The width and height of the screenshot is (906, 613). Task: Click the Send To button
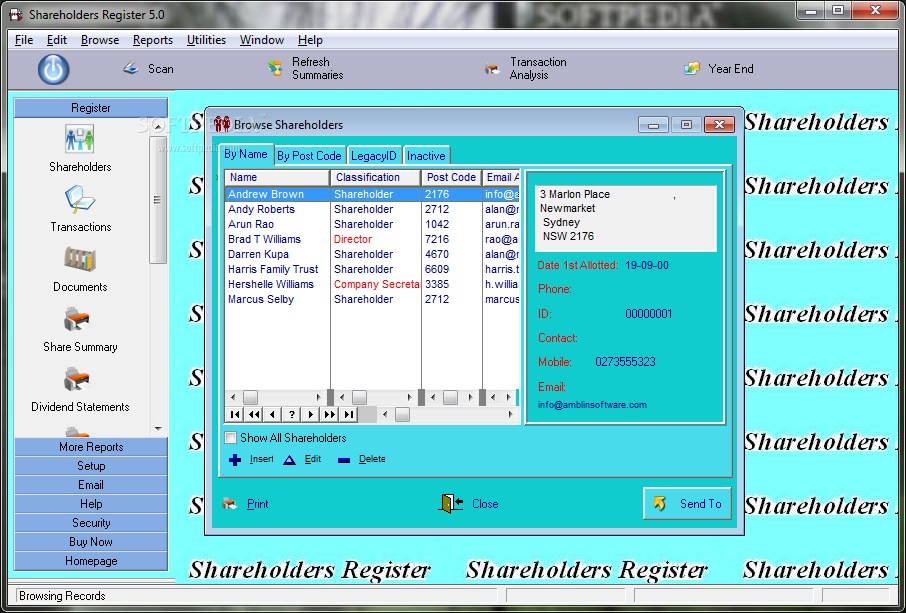click(687, 504)
